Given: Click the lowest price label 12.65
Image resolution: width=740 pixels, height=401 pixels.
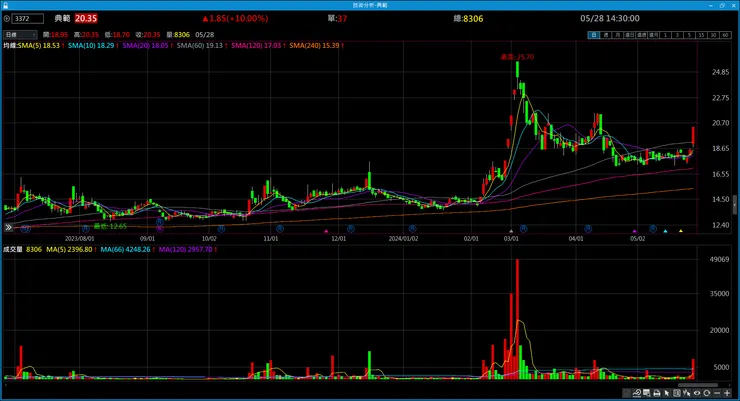Looking at the screenshot, I should coord(110,226).
